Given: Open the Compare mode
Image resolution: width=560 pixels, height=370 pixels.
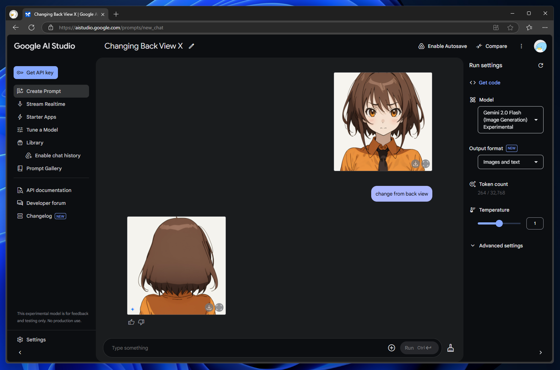Looking at the screenshot, I should [492, 46].
